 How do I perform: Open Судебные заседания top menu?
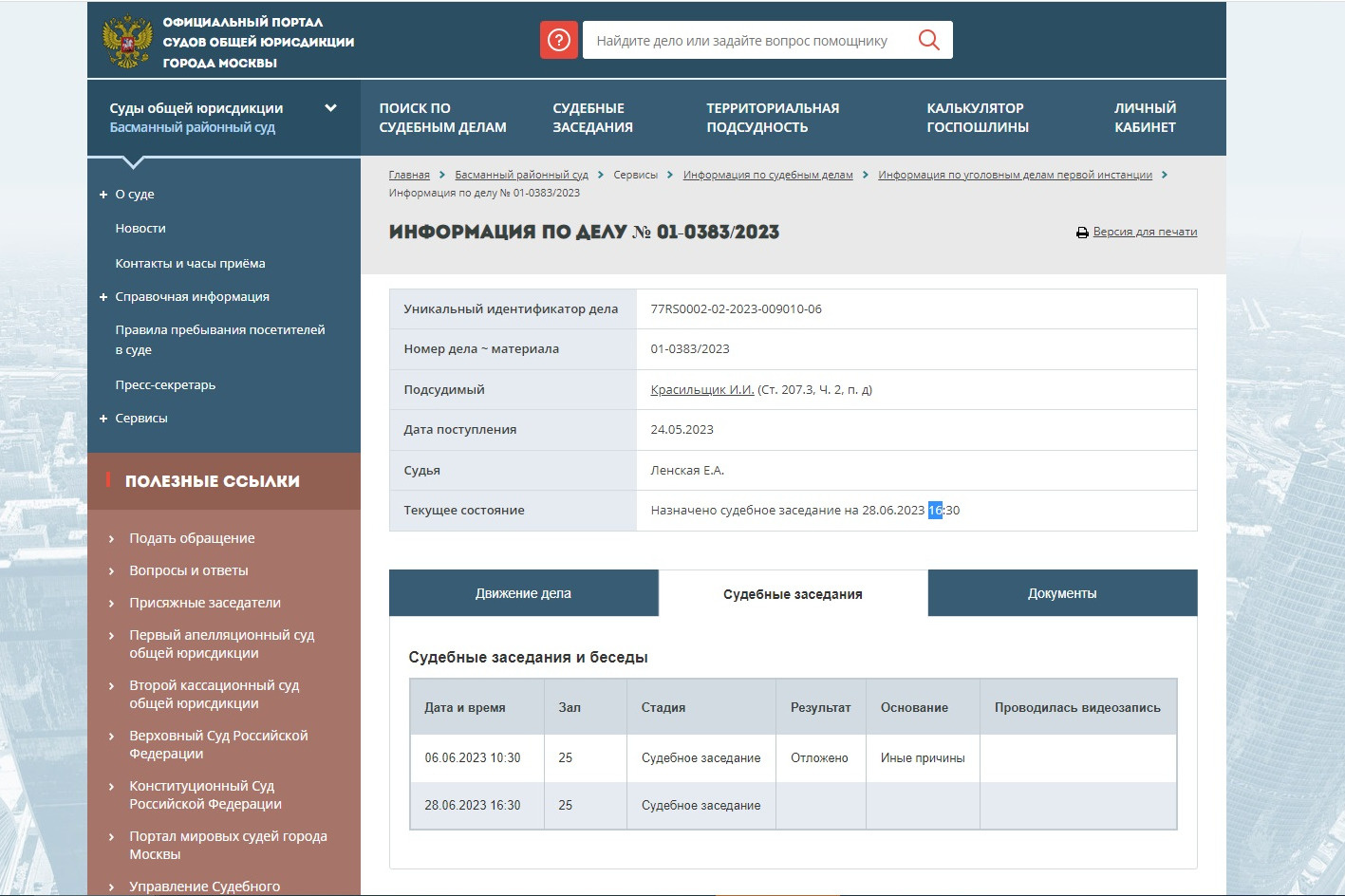tap(592, 118)
